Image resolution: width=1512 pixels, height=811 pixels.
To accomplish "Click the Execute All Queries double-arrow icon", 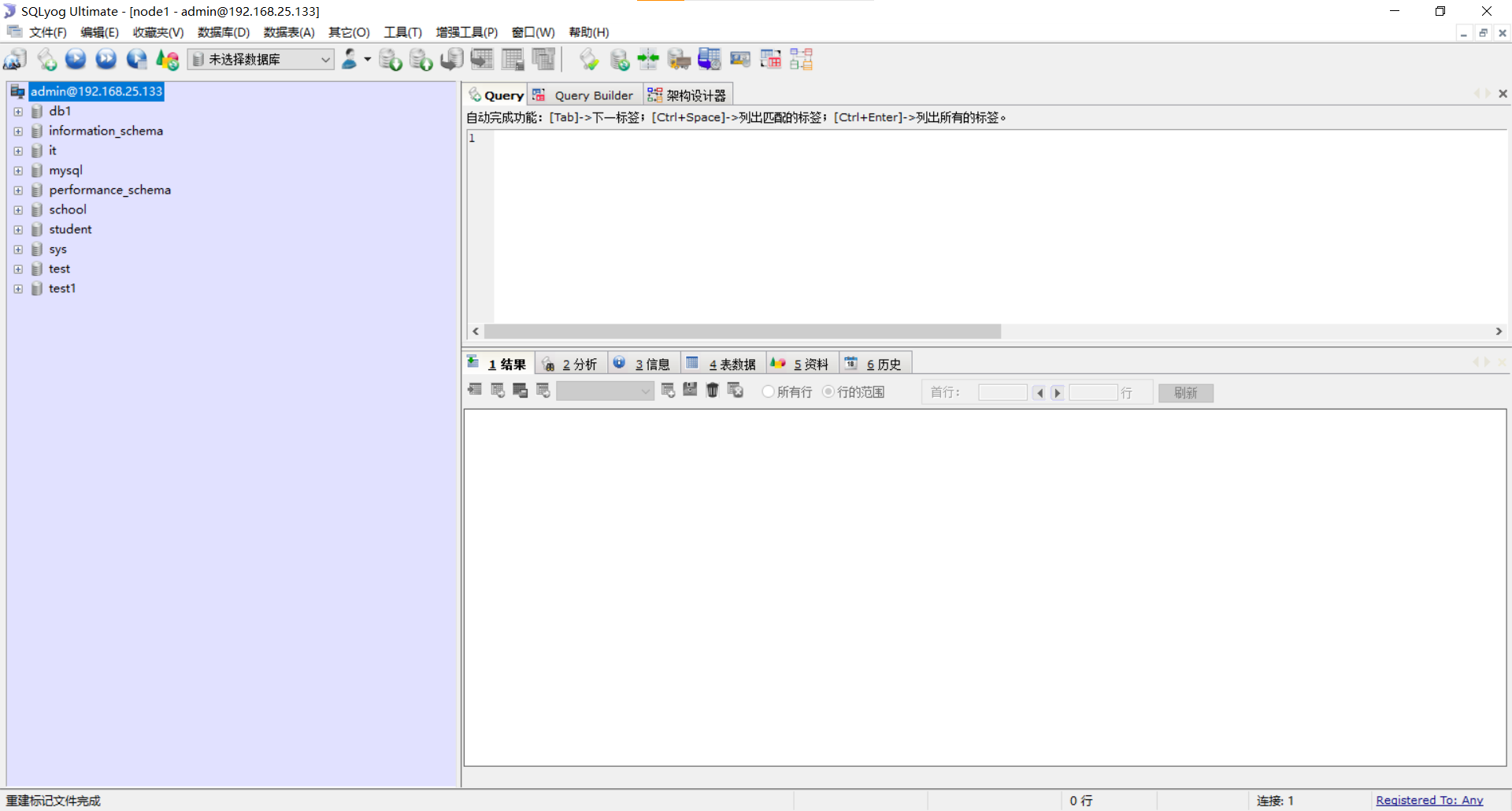I will pyautogui.click(x=106, y=59).
